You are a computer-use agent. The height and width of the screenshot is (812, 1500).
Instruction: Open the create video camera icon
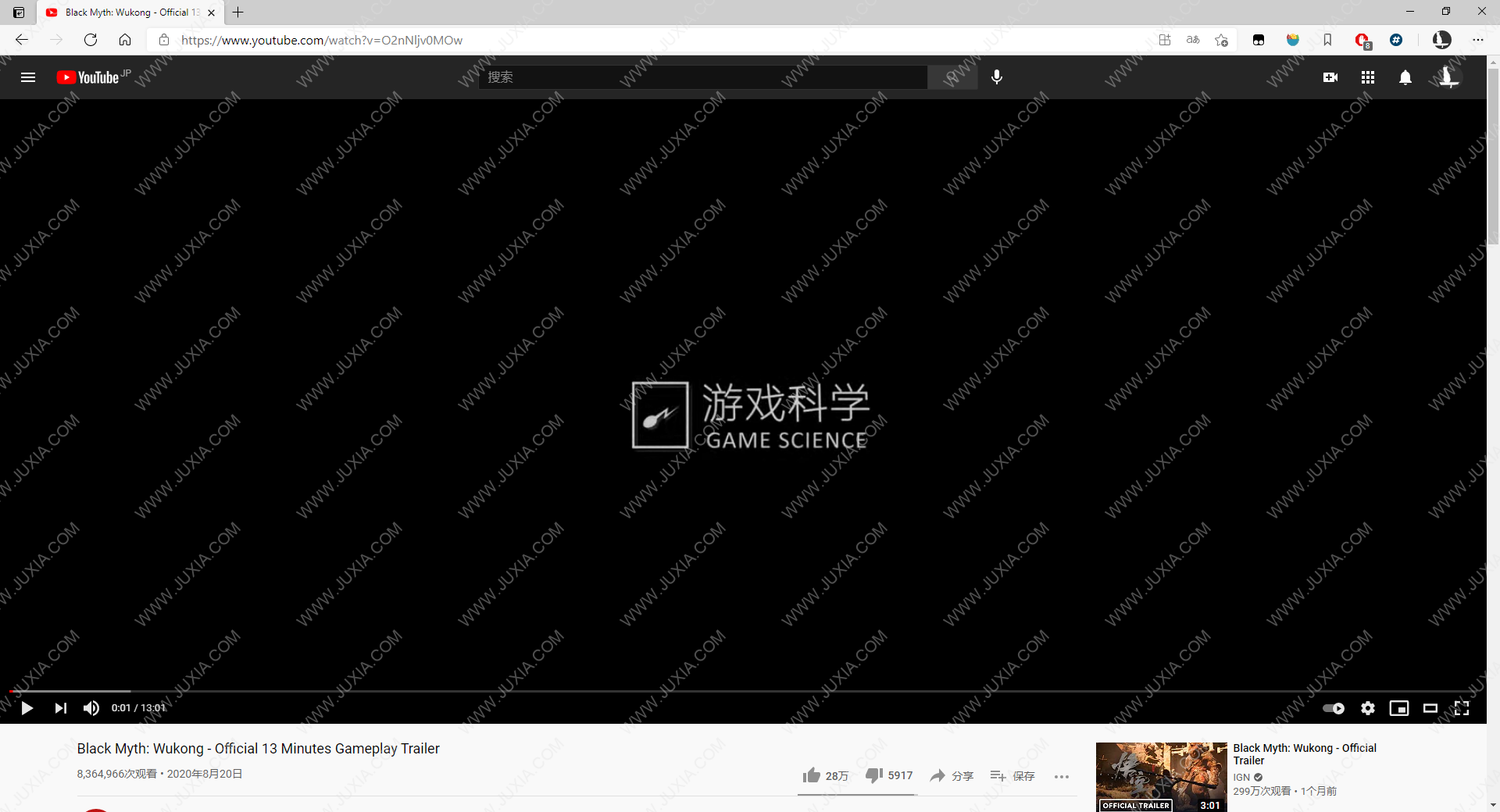[x=1330, y=77]
